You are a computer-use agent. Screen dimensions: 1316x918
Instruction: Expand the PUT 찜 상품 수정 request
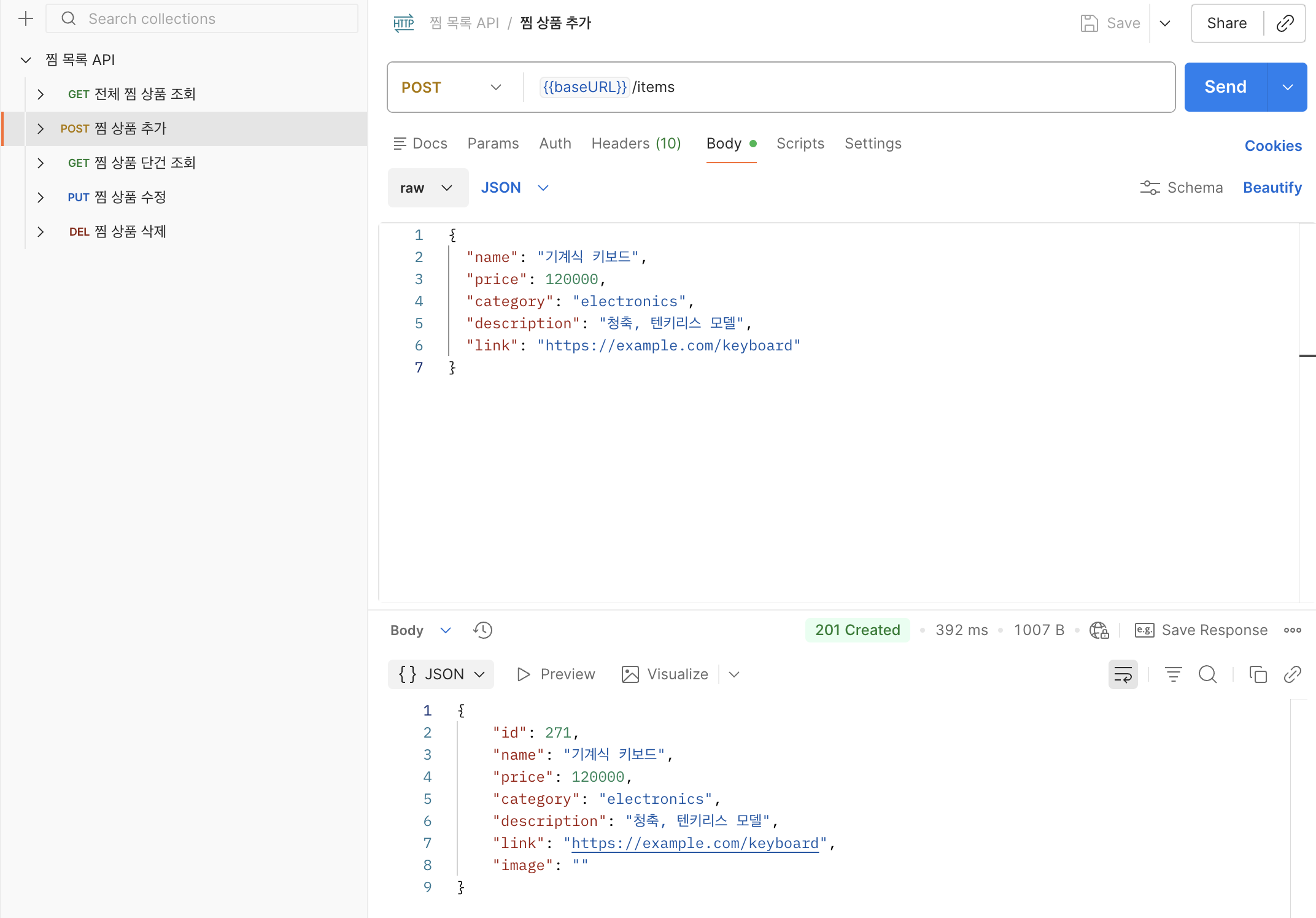(x=41, y=197)
